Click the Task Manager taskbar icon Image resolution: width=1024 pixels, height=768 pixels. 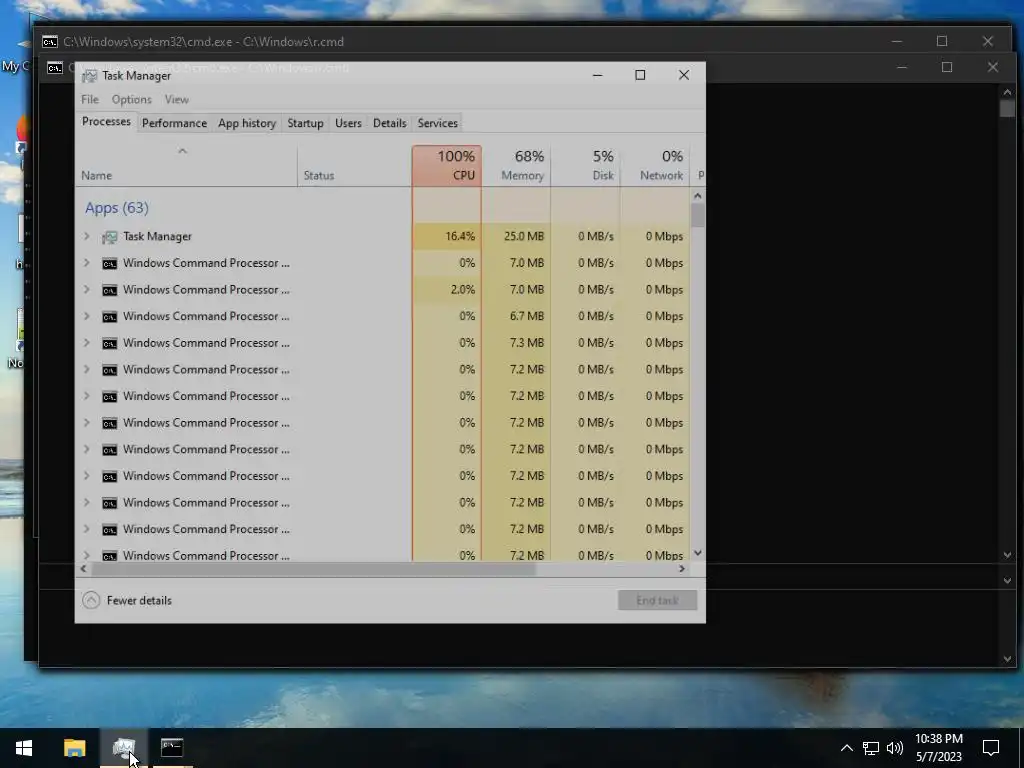[123, 748]
